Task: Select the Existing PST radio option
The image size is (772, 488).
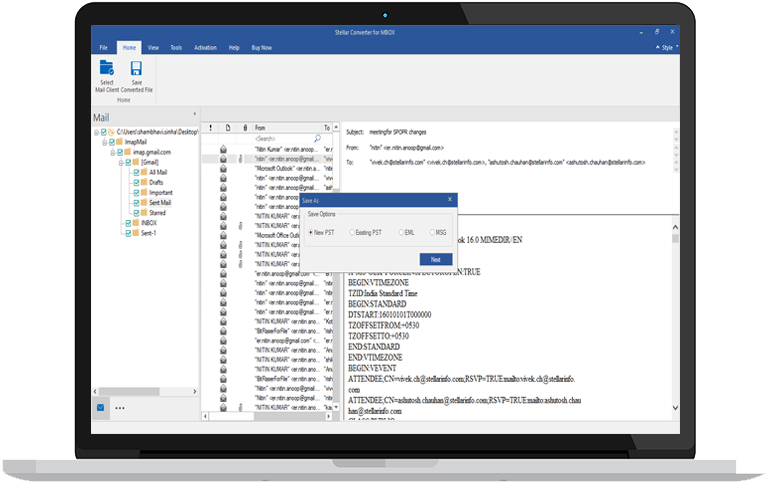Action: click(353, 232)
